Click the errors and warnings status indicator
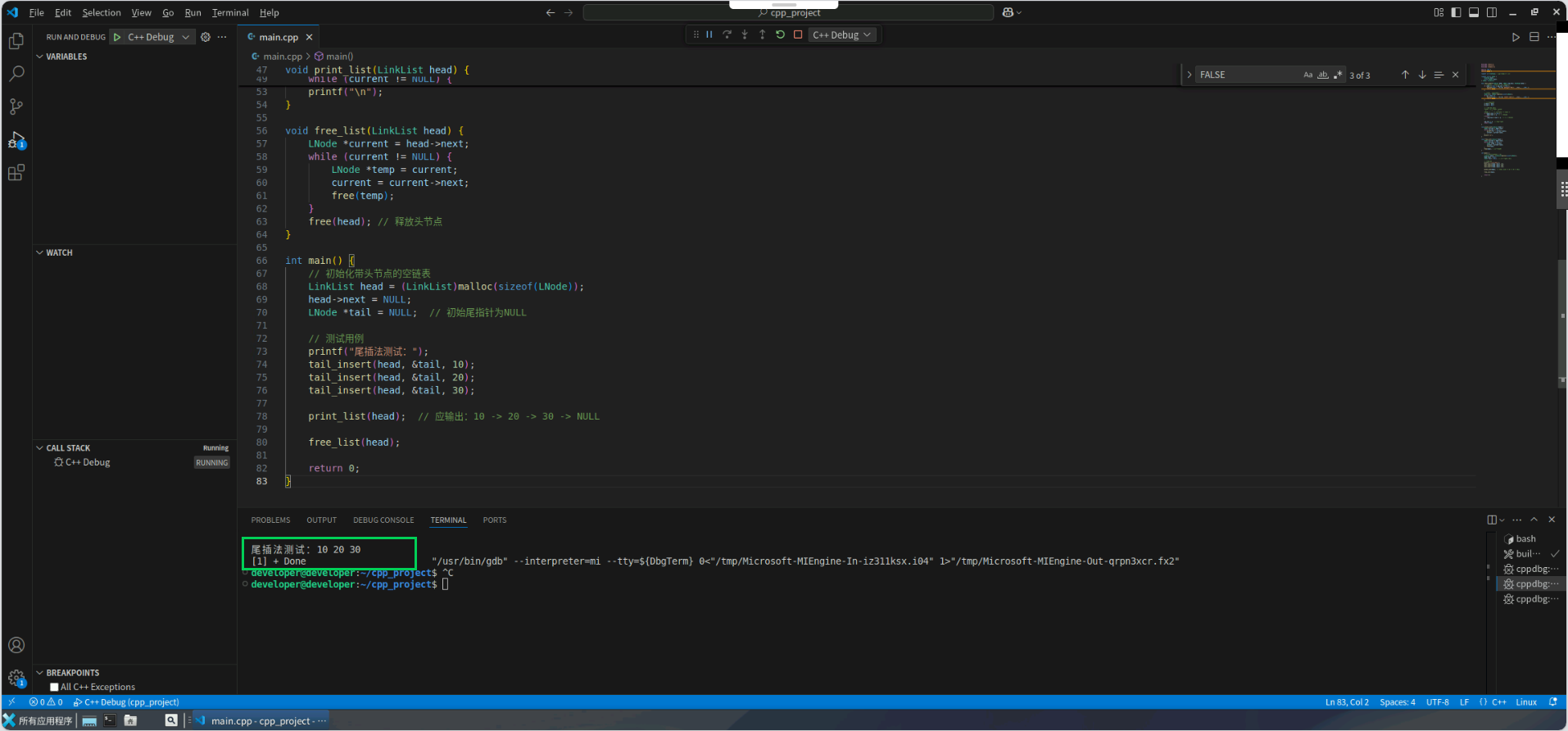The height and width of the screenshot is (731, 1568). pos(46,702)
